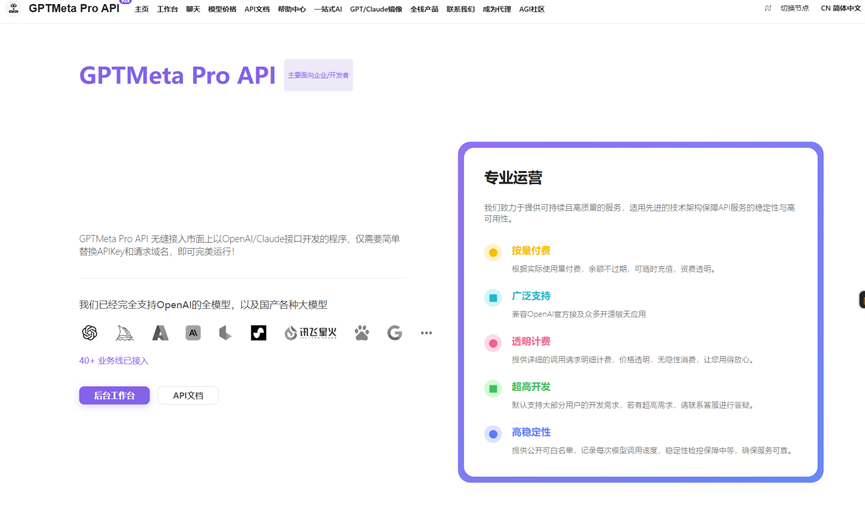Screen dimensions: 865x518
Task: Click the three-dot more models icon
Action: [x=426, y=333]
